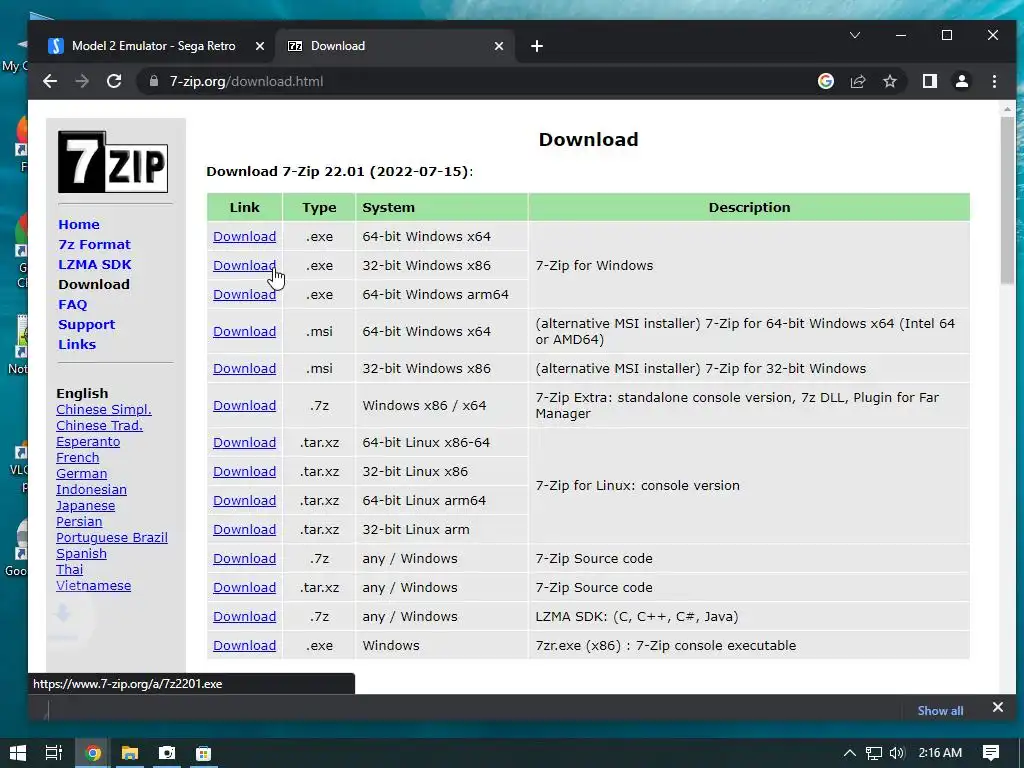Switch language to French
Viewport: 1024px width, 768px height.
78,457
